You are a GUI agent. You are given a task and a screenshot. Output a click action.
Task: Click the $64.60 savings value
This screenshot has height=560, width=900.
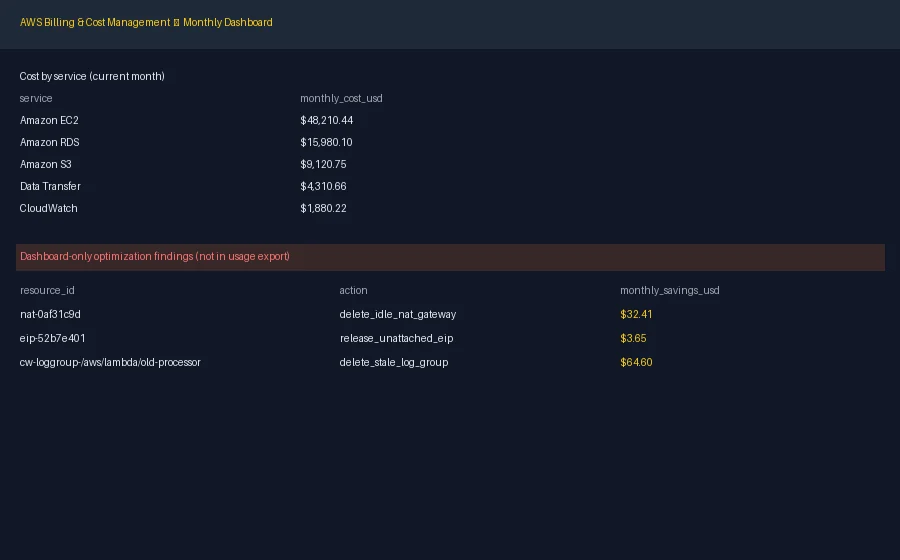pyautogui.click(x=636, y=363)
